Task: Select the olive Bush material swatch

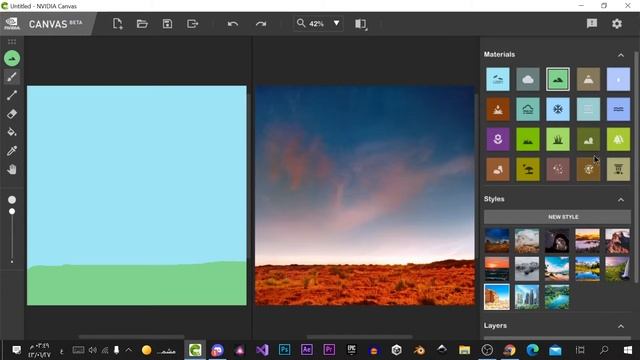Action: [x=588, y=139]
